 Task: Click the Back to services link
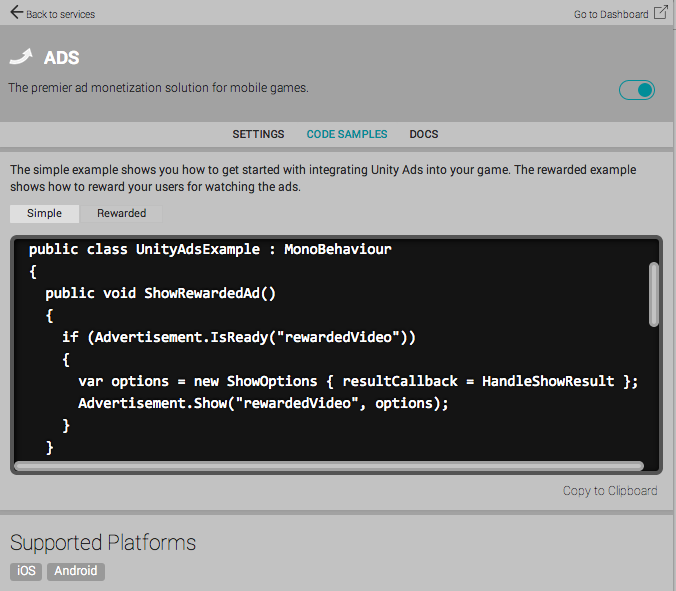coord(61,15)
